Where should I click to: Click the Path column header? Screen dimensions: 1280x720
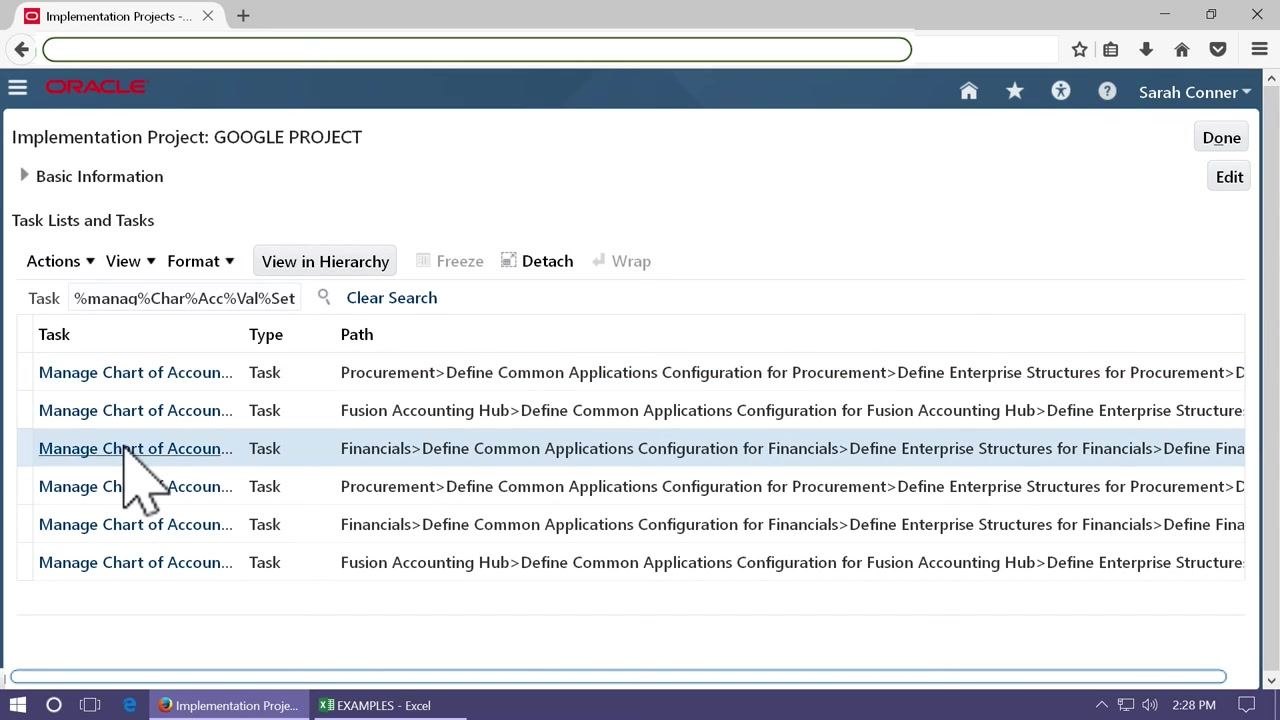point(357,334)
